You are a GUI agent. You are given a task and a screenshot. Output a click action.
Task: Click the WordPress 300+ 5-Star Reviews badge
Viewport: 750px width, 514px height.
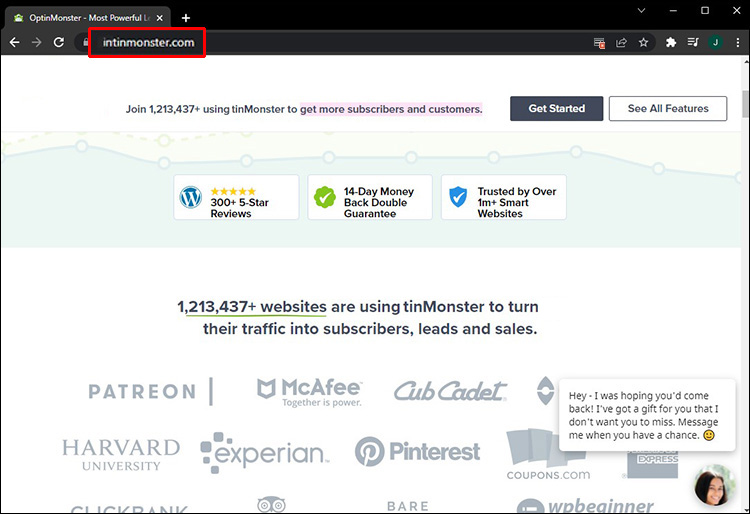pyautogui.click(x=236, y=197)
